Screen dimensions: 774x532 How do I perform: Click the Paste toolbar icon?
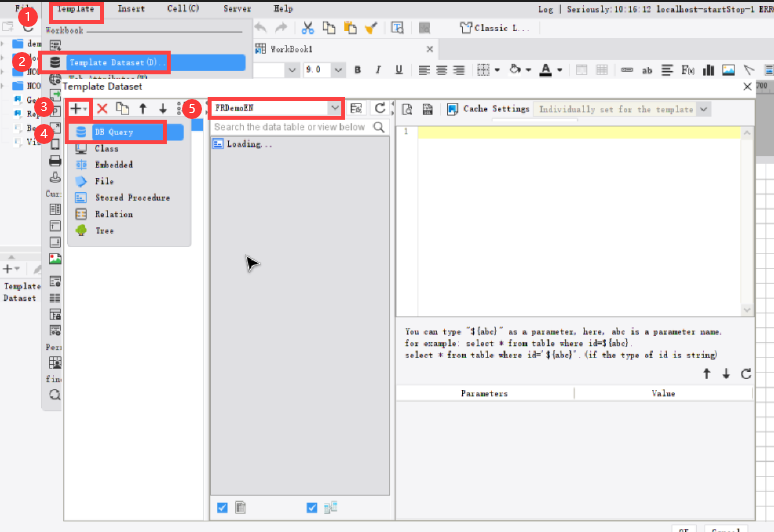pyautogui.click(x=350, y=28)
